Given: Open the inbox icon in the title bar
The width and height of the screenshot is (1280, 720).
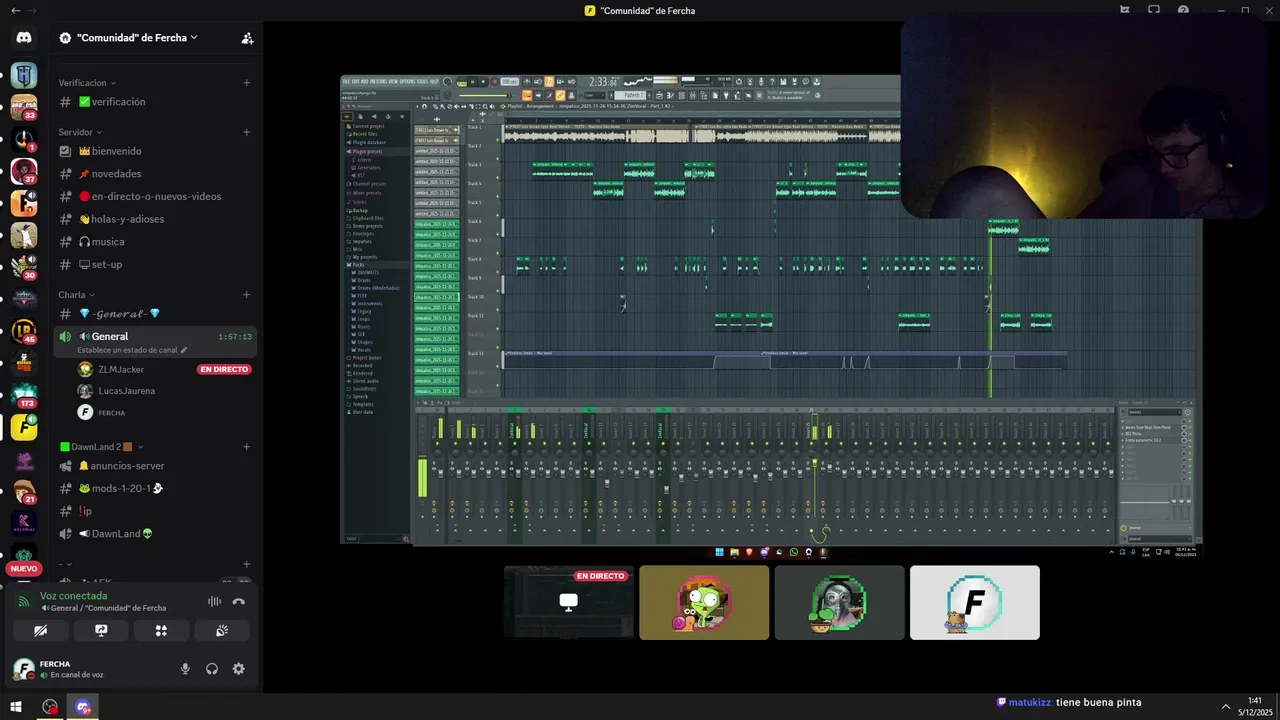Looking at the screenshot, I should click(1153, 10).
